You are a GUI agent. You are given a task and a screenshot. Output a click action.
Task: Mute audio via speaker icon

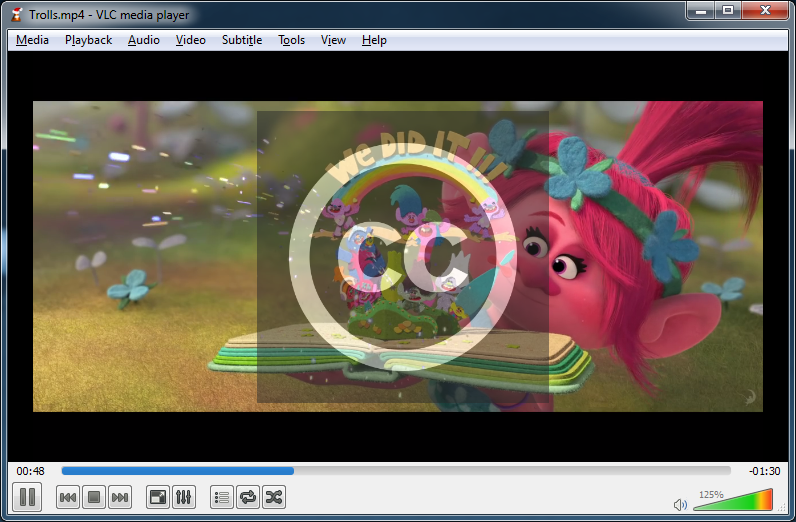click(680, 504)
